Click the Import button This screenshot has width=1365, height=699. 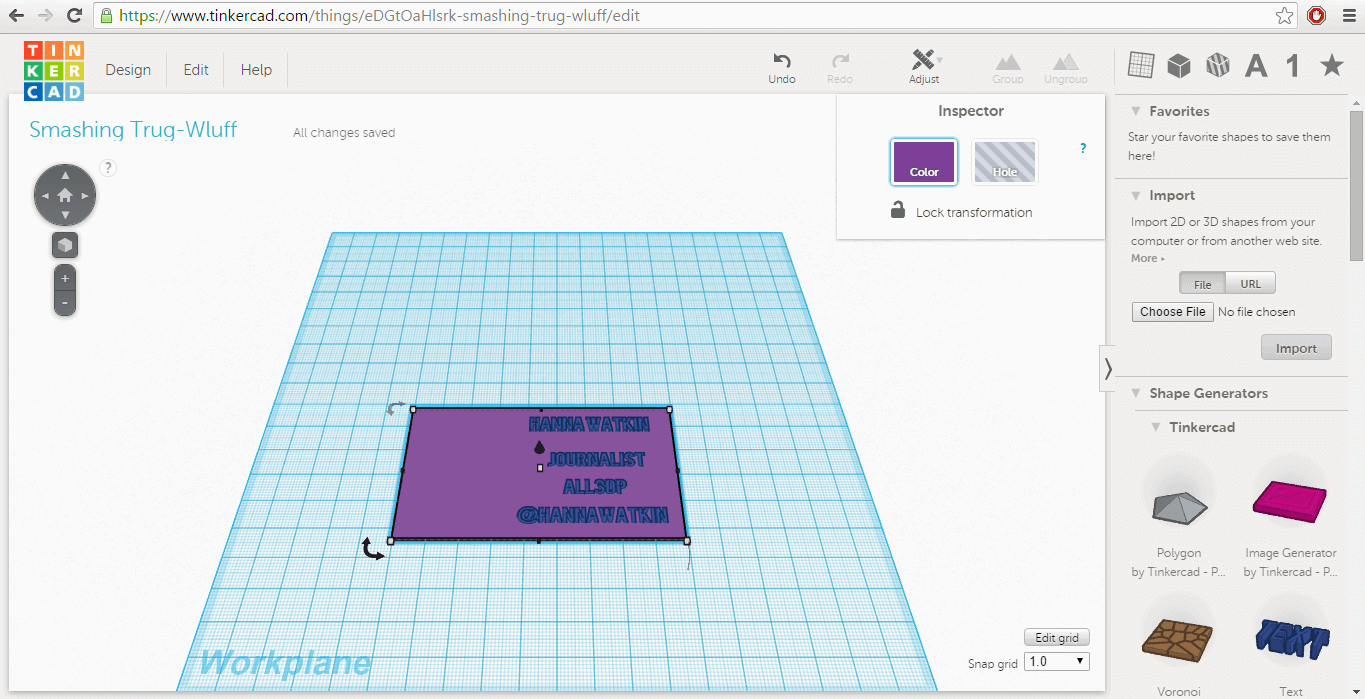tap(1296, 348)
